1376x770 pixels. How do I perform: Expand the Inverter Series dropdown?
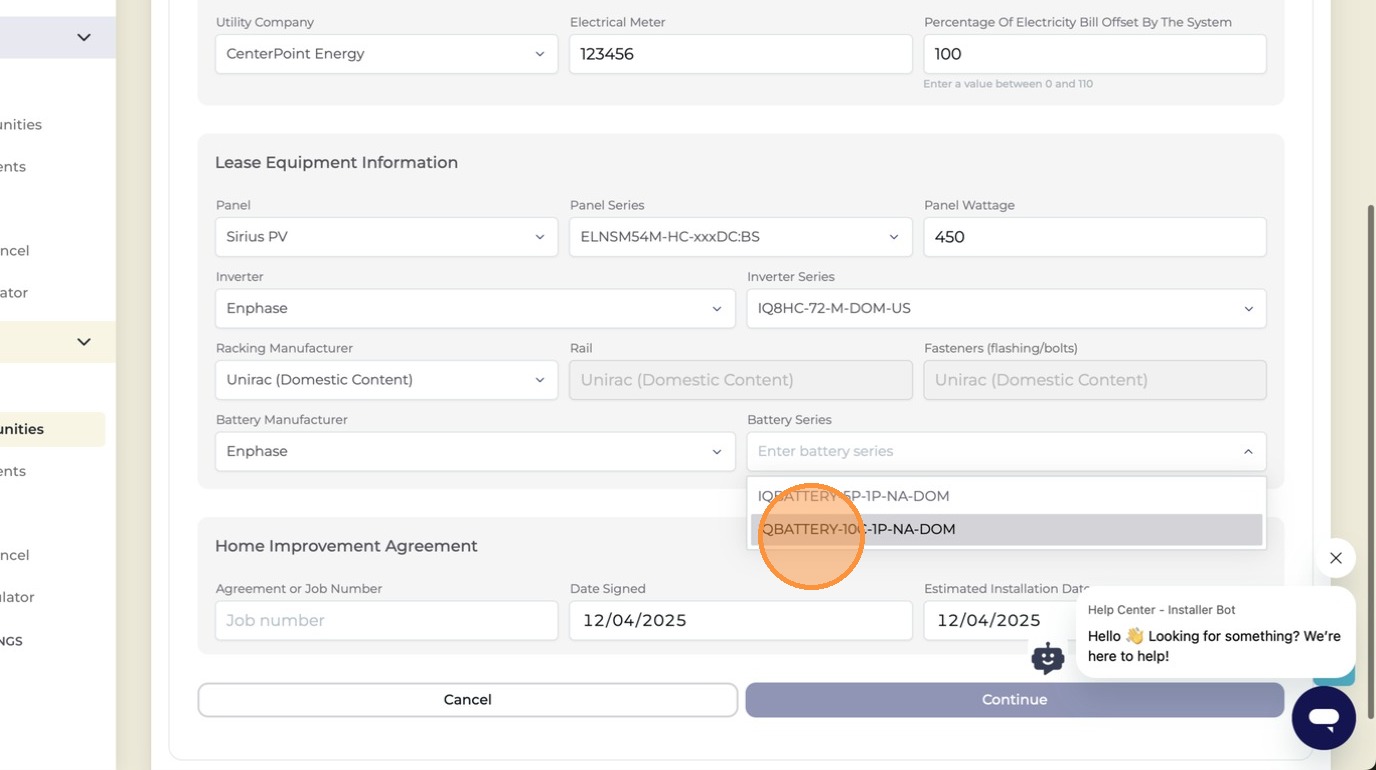tap(1006, 309)
